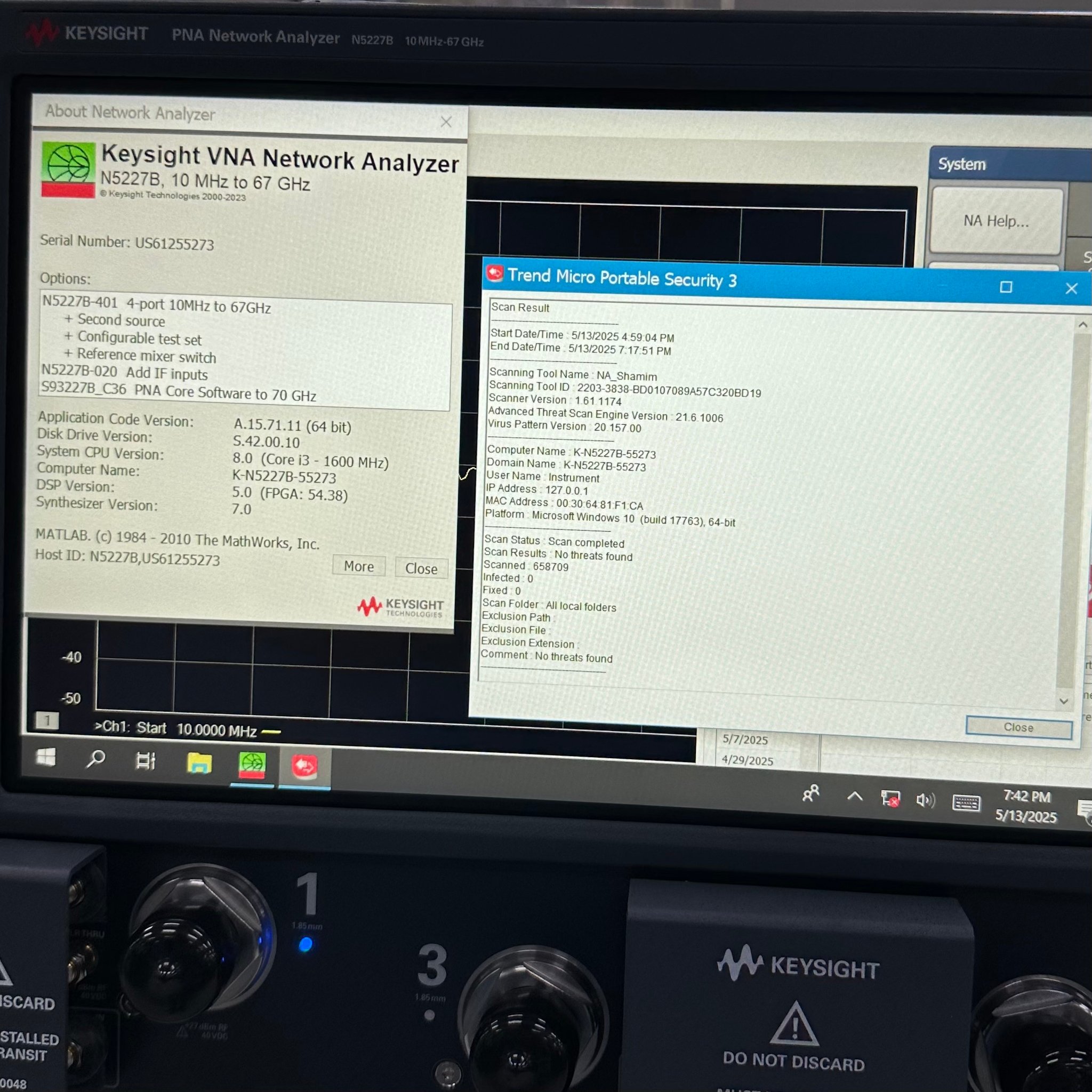The image size is (1092, 1092).
Task: Select the '+ Configurable test set' line
Action: click(133, 338)
